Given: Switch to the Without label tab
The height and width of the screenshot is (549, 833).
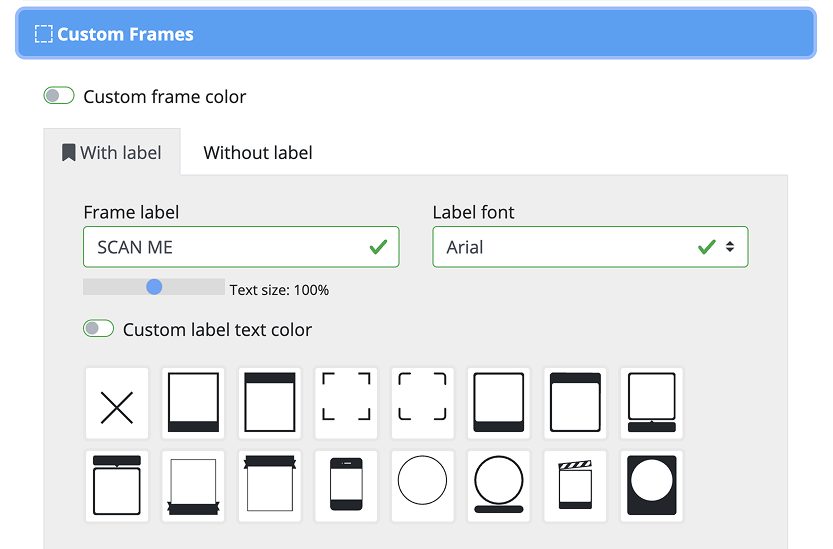Looking at the screenshot, I should point(258,153).
